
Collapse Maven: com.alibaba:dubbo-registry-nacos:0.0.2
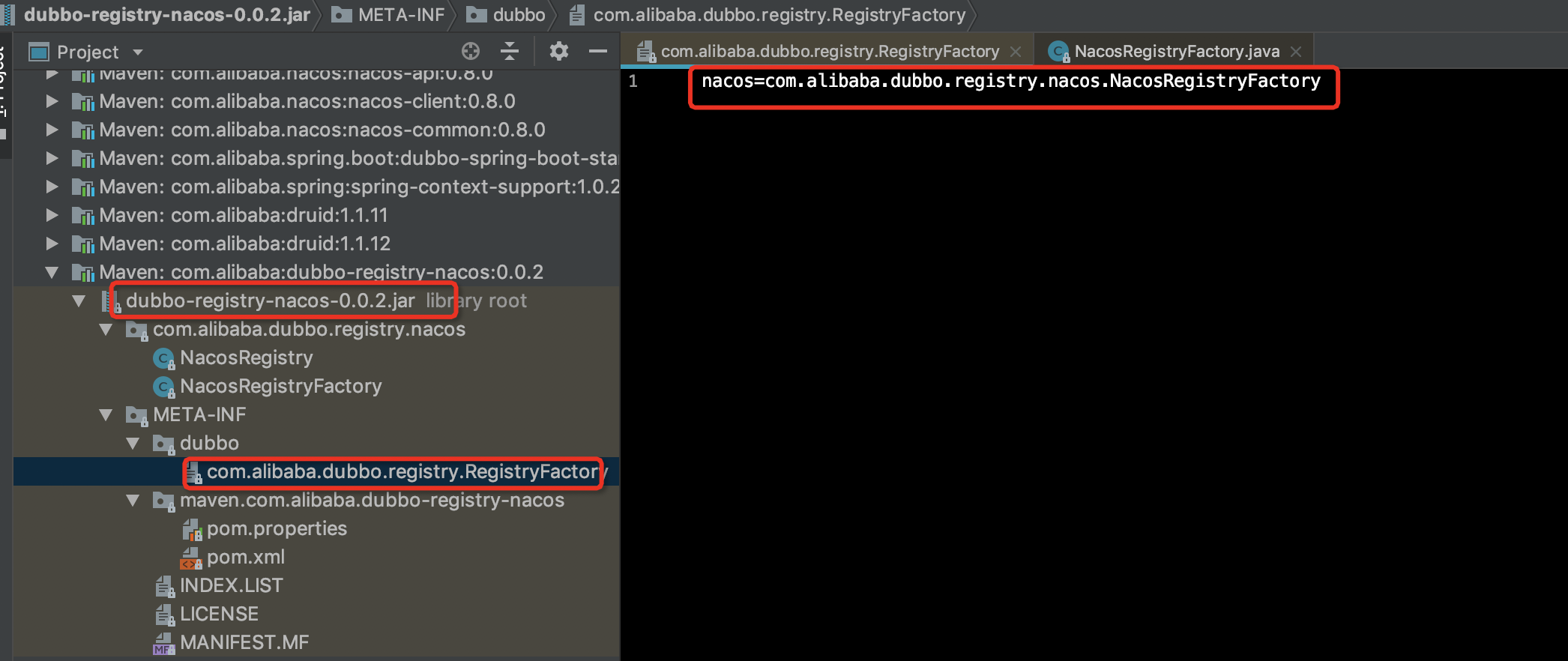pos(52,272)
